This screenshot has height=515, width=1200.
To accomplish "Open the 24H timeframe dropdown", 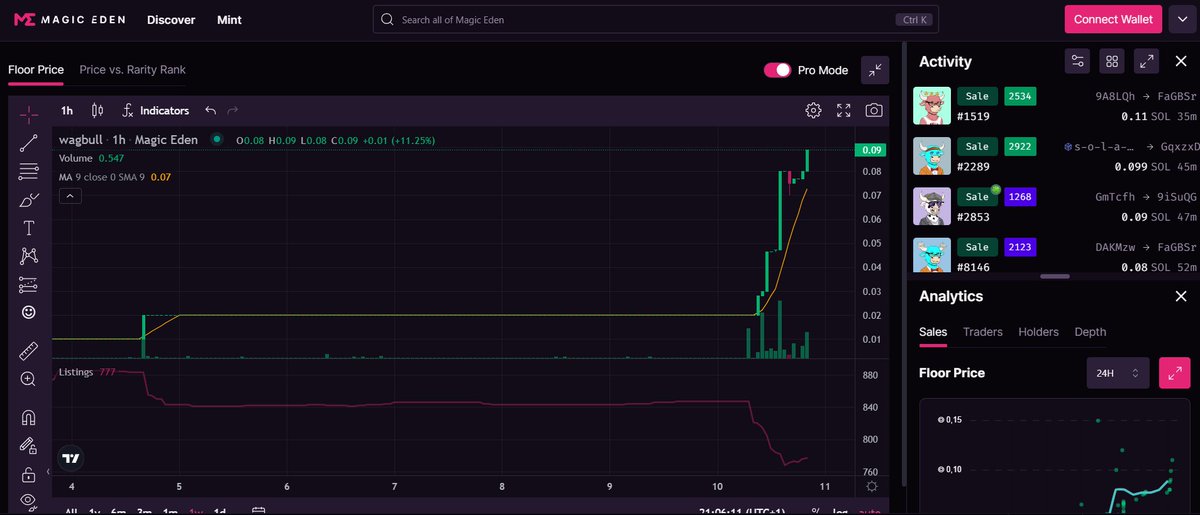I will pos(1119,373).
